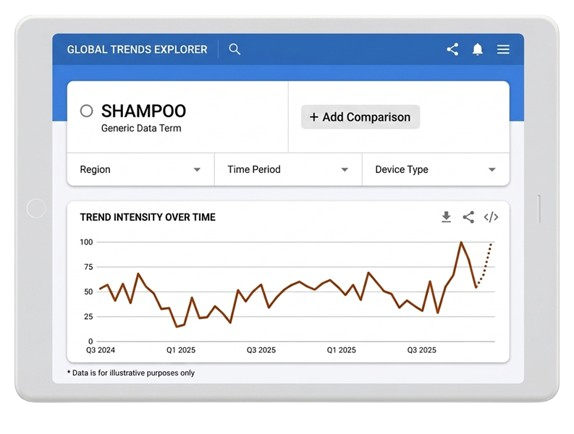The image size is (574, 434).
Task: Click the dotted forecast line segment
Action: click(485, 264)
